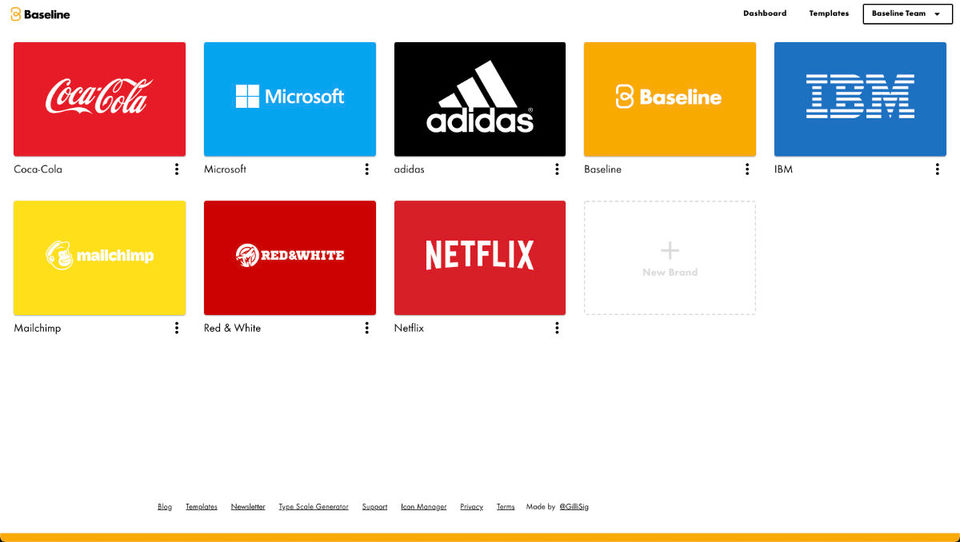Open the kebab menu for Mailchimp
The image size is (960, 542).
coord(177,328)
